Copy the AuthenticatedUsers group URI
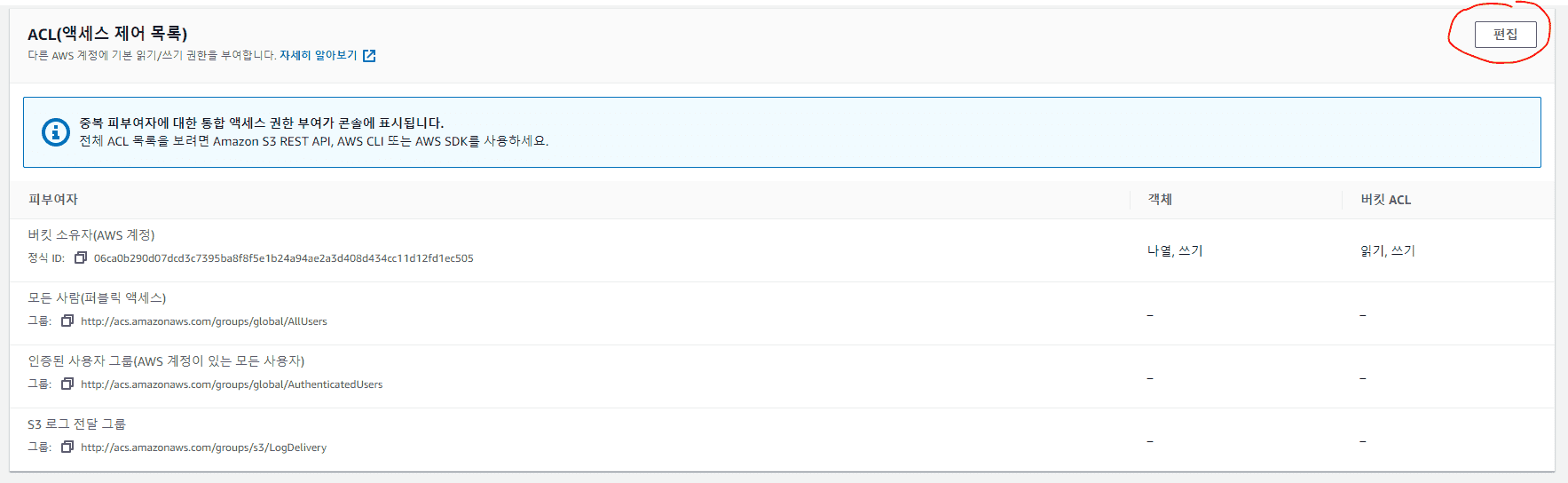 pyautogui.click(x=67, y=384)
